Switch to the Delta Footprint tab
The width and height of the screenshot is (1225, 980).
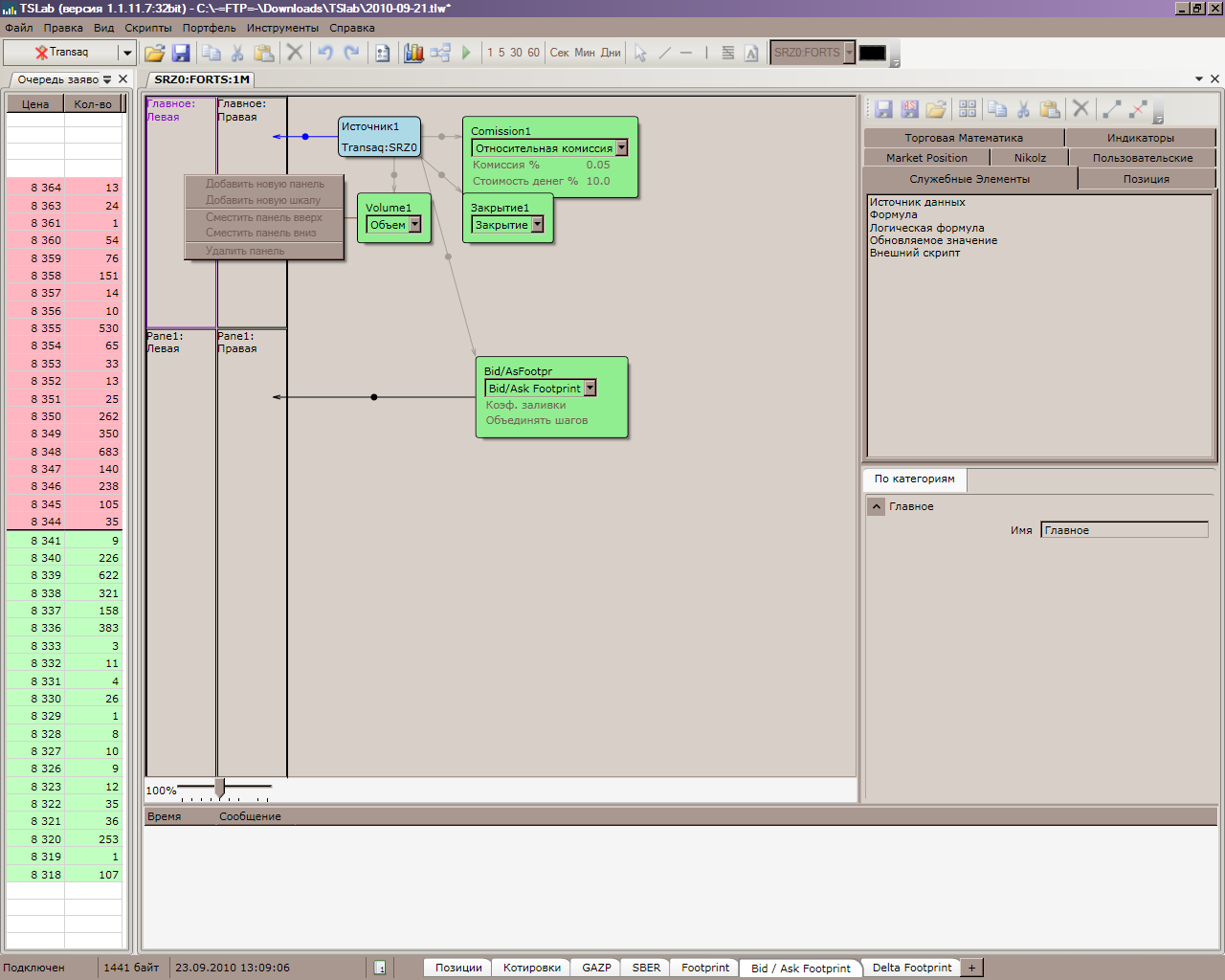point(911,968)
